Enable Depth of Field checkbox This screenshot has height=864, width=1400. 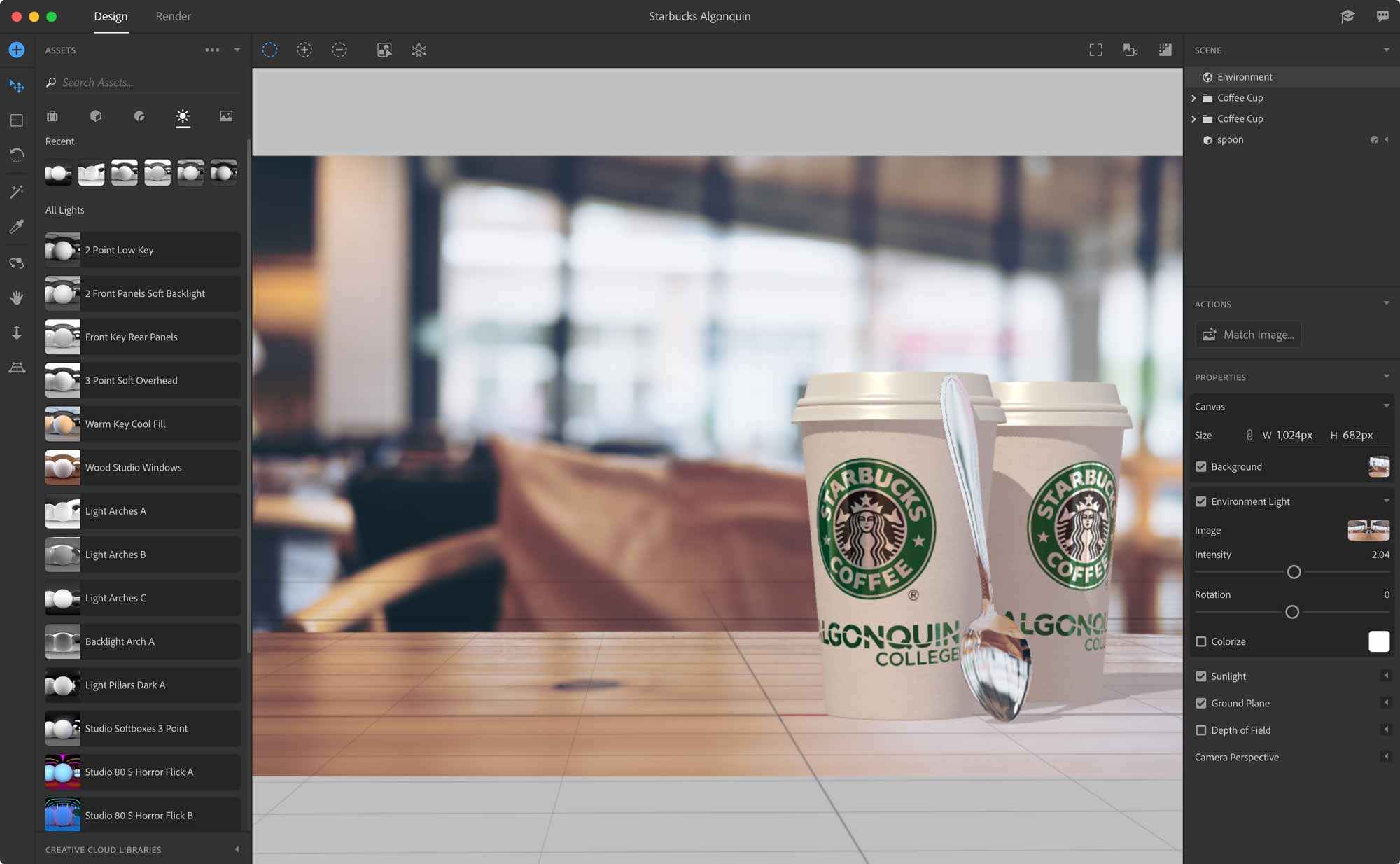(x=1200, y=730)
